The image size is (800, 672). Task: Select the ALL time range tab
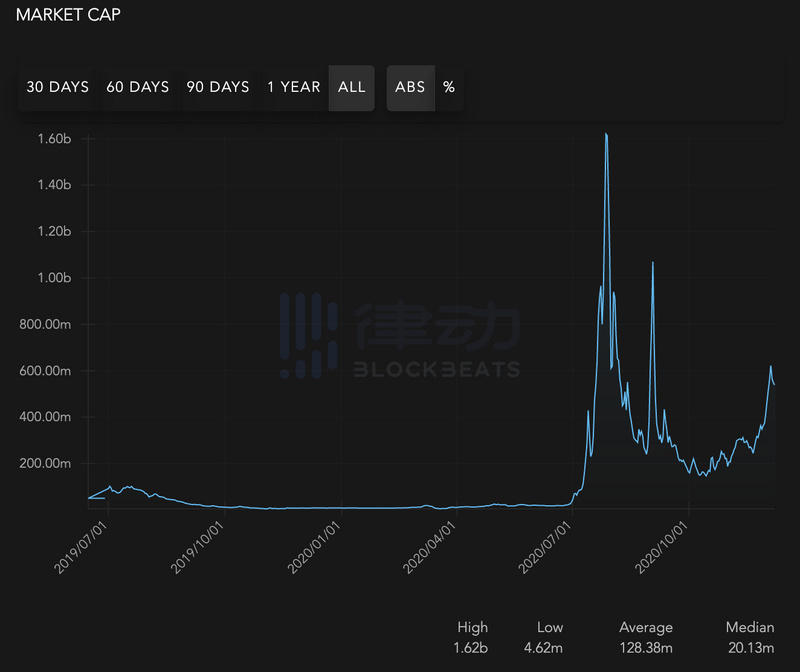[351, 87]
